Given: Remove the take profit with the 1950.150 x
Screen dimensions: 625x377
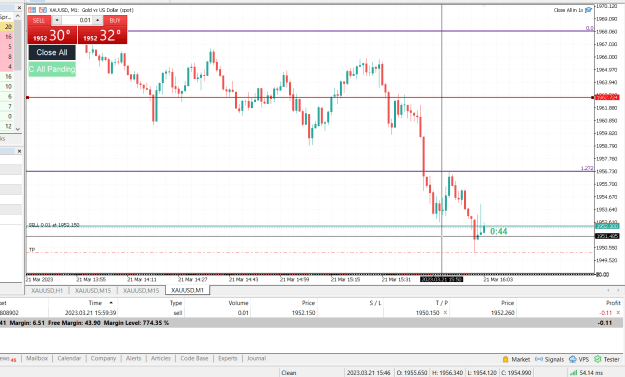Looking at the screenshot, I should click(445, 313).
